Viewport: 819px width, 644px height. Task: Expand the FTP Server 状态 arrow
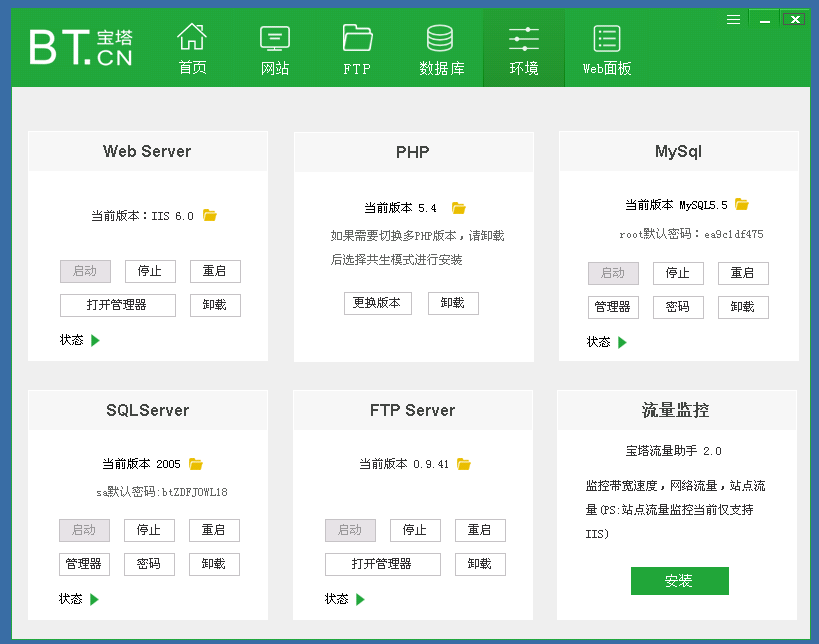click(360, 599)
